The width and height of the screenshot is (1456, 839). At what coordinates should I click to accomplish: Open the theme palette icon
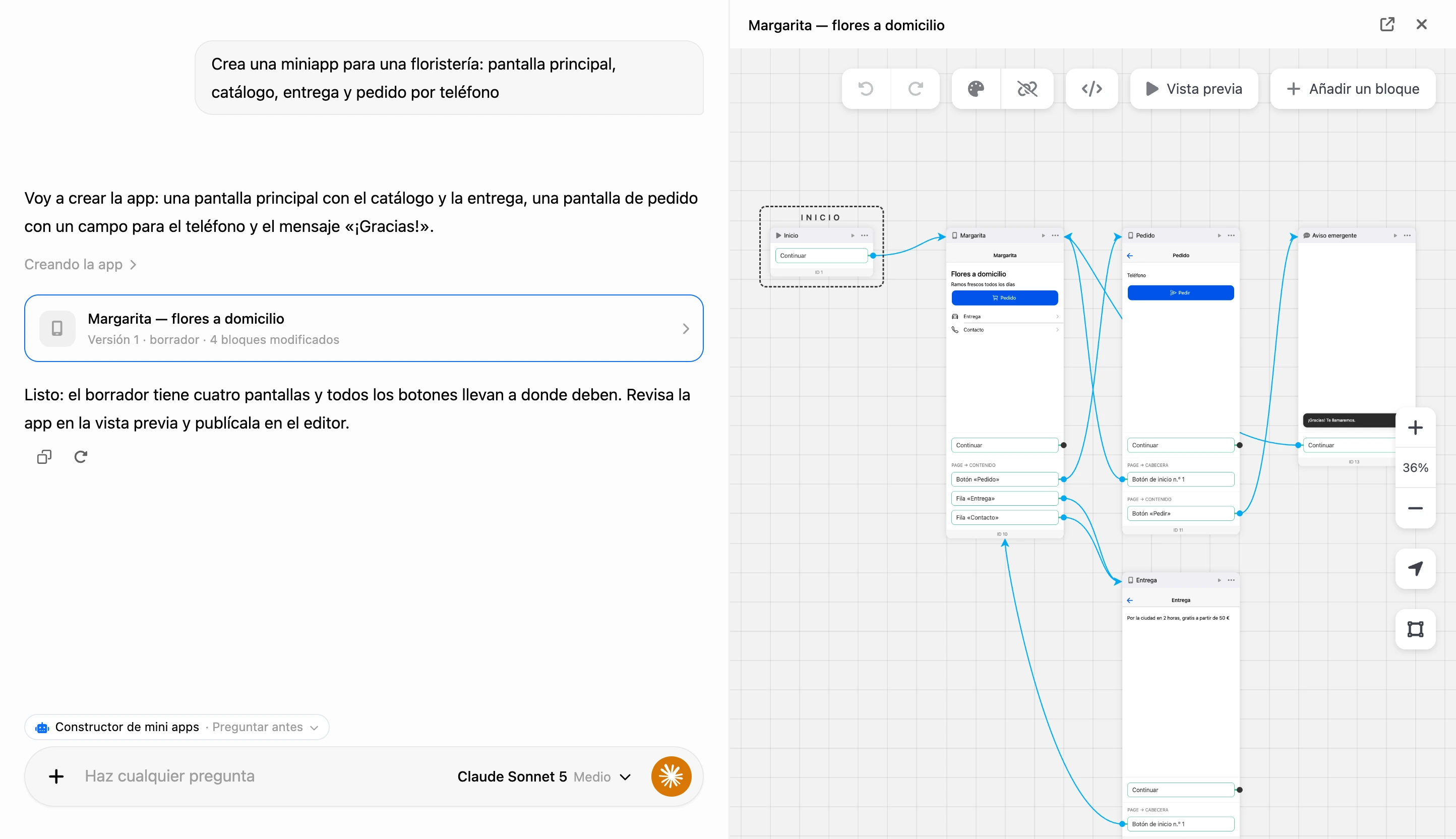(976, 89)
